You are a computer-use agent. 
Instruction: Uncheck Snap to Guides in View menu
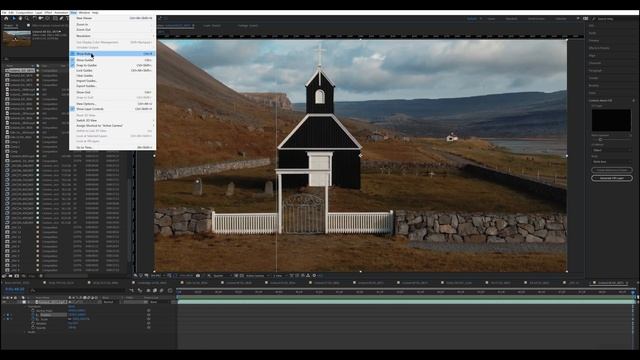[x=112, y=65]
